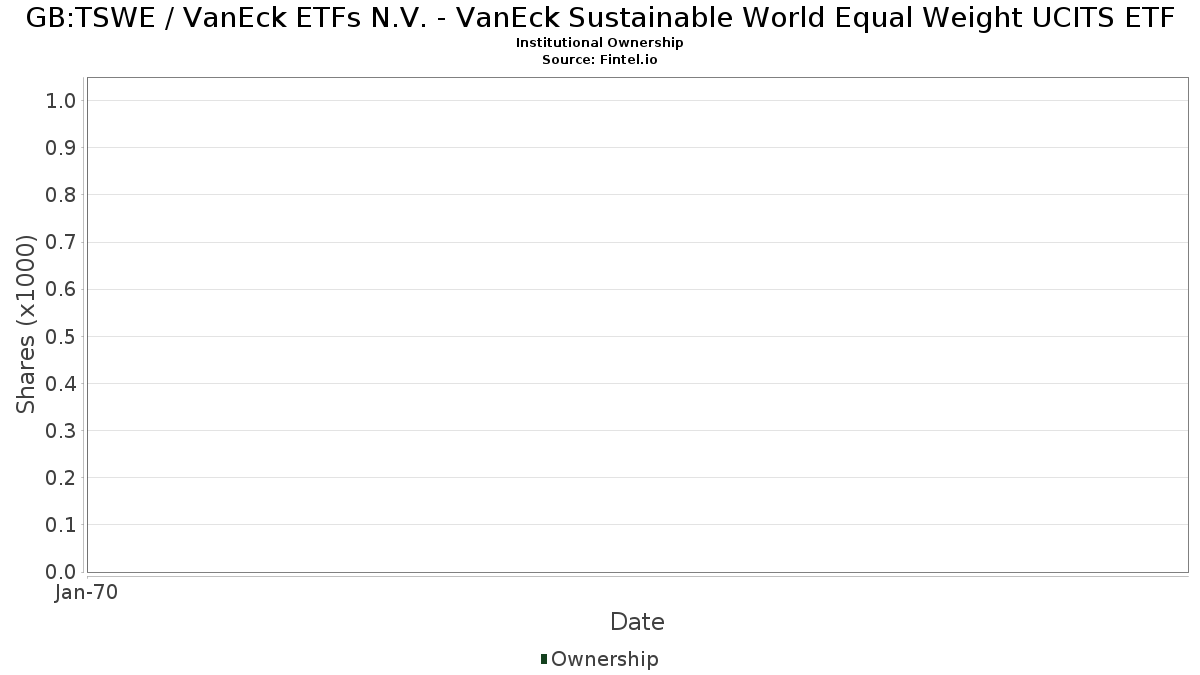The width and height of the screenshot is (1200, 675).
Task: Click the 0.0 y-axis tick label
Action: [x=61, y=572]
